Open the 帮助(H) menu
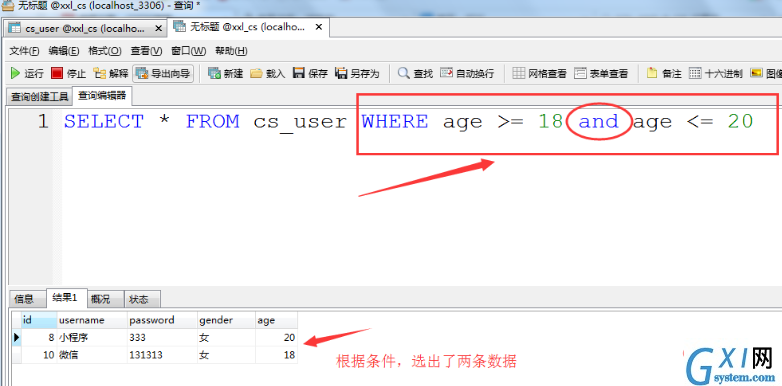Viewport: 782px width, 386px height. 231,51
